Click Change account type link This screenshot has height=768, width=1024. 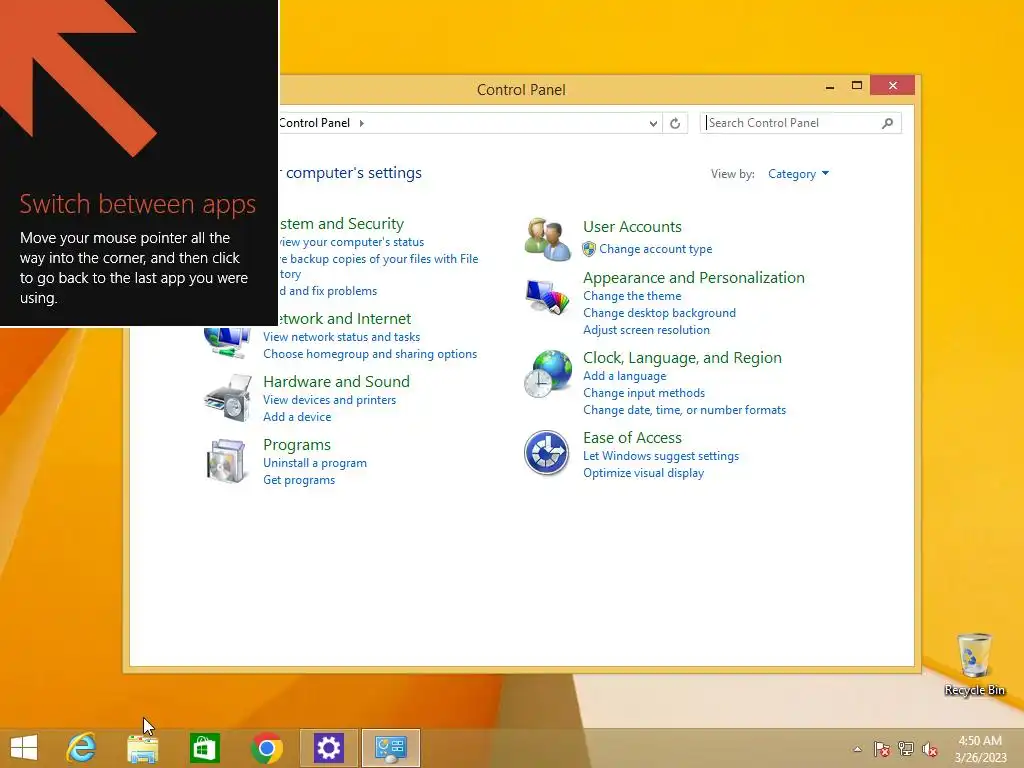656,249
